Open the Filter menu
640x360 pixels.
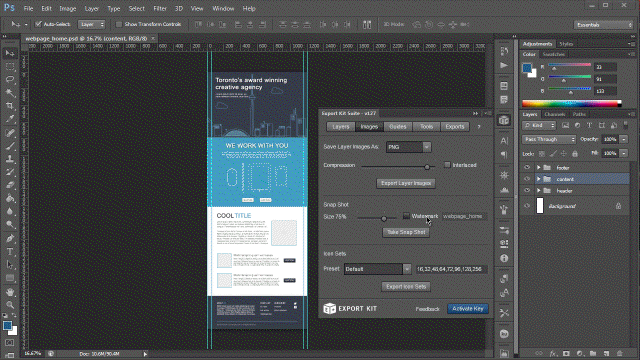pyautogui.click(x=160, y=8)
